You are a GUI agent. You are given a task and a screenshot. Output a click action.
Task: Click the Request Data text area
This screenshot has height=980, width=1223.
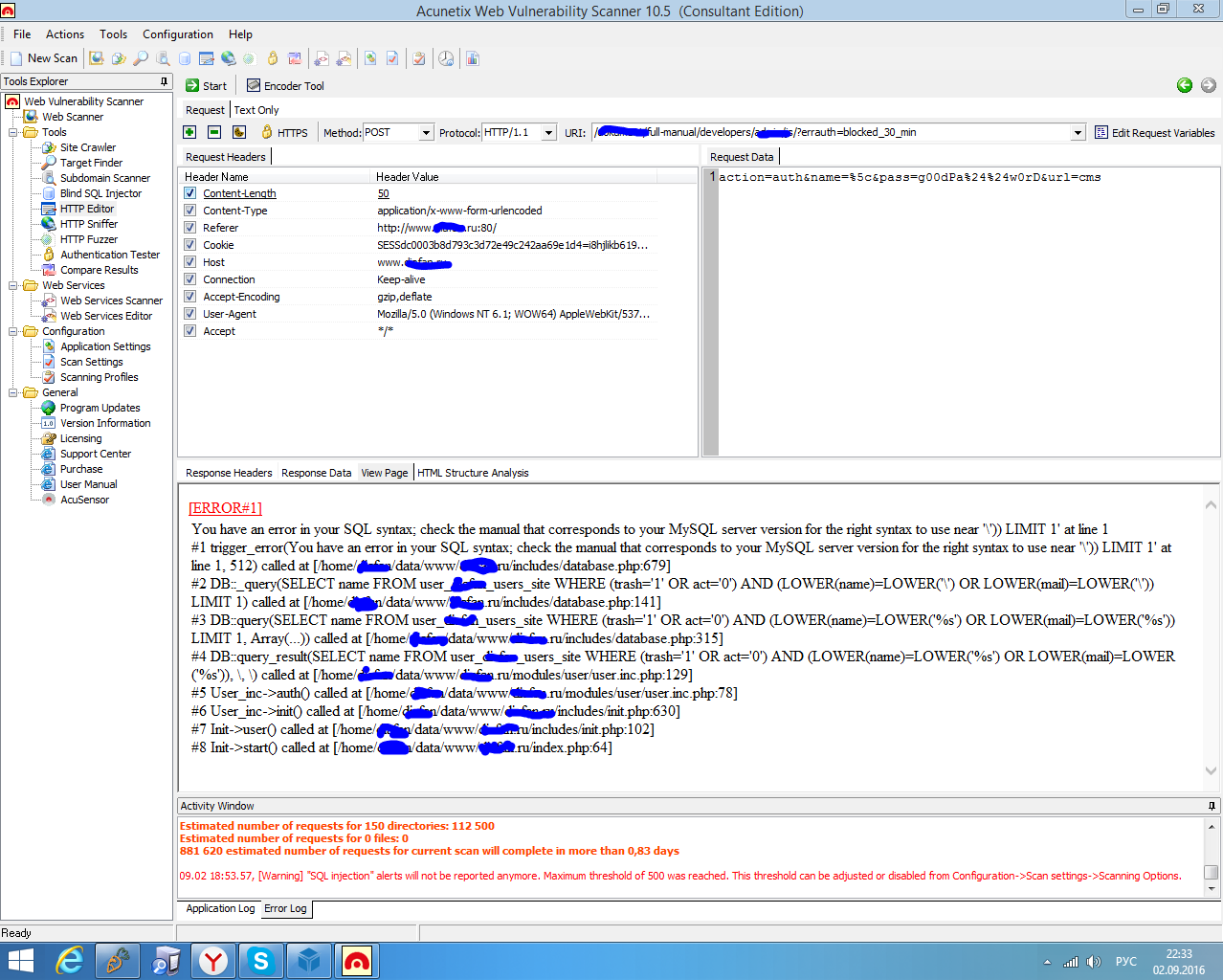tap(968, 312)
